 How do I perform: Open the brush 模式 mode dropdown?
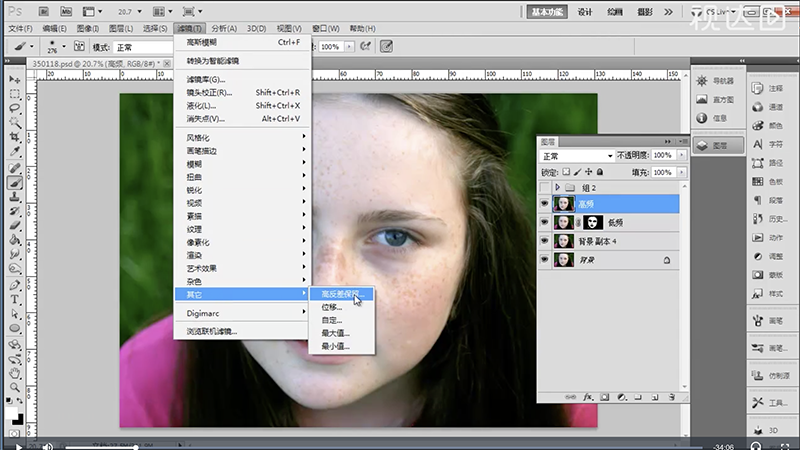(143, 47)
